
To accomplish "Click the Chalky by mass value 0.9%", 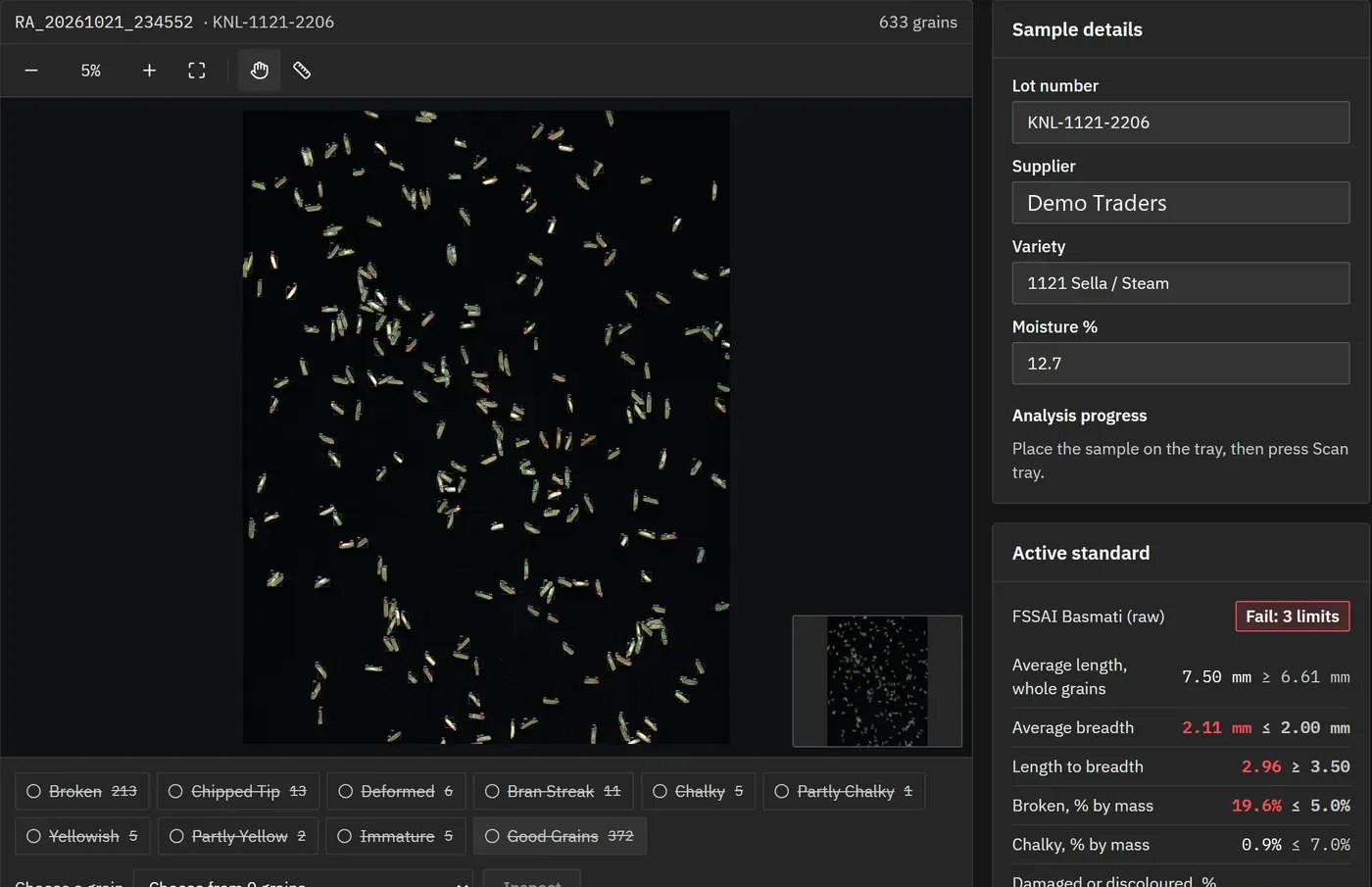I will pos(1261,845).
